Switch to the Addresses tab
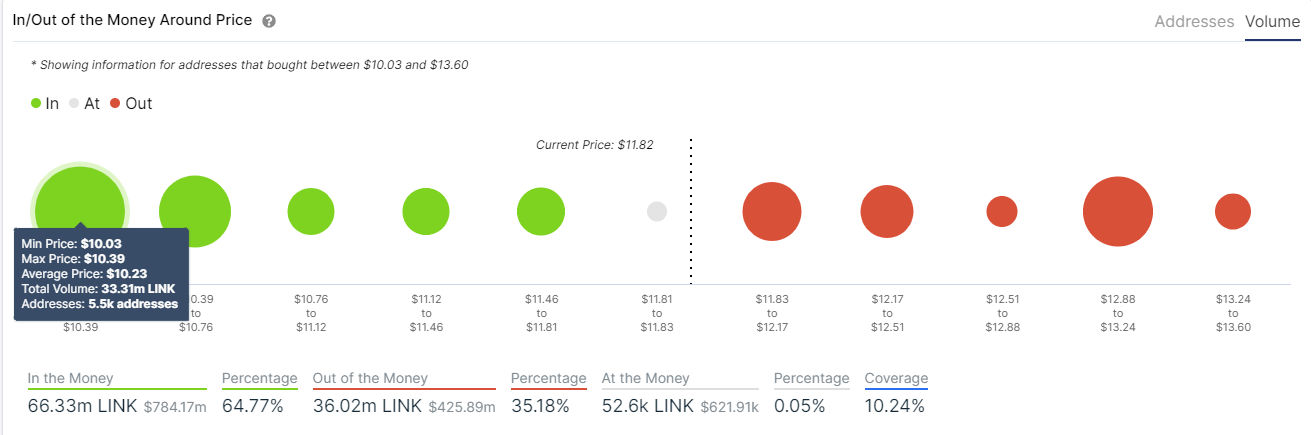This screenshot has height=435, width=1311. pyautogui.click(x=1194, y=21)
